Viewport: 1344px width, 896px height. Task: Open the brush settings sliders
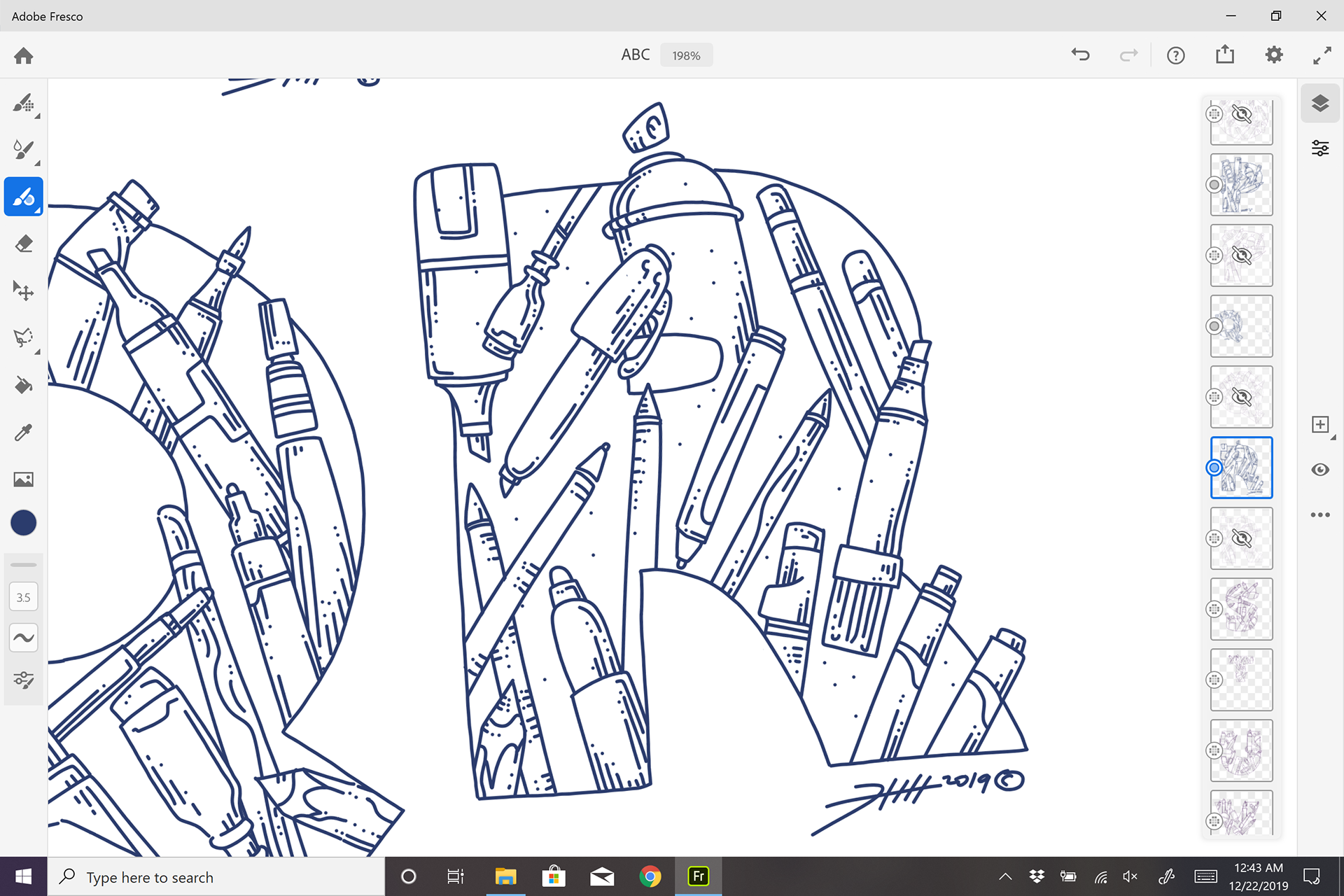tap(24, 680)
